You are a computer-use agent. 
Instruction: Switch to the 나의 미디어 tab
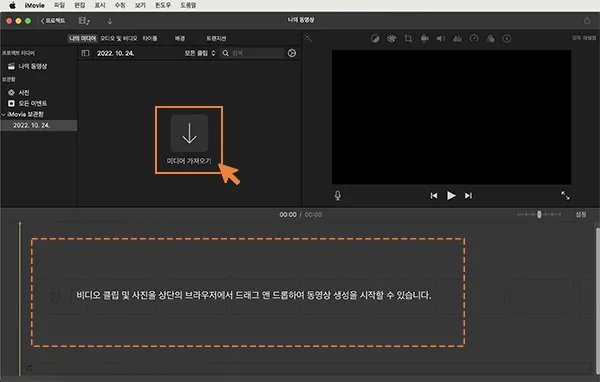pyautogui.click(x=83, y=38)
